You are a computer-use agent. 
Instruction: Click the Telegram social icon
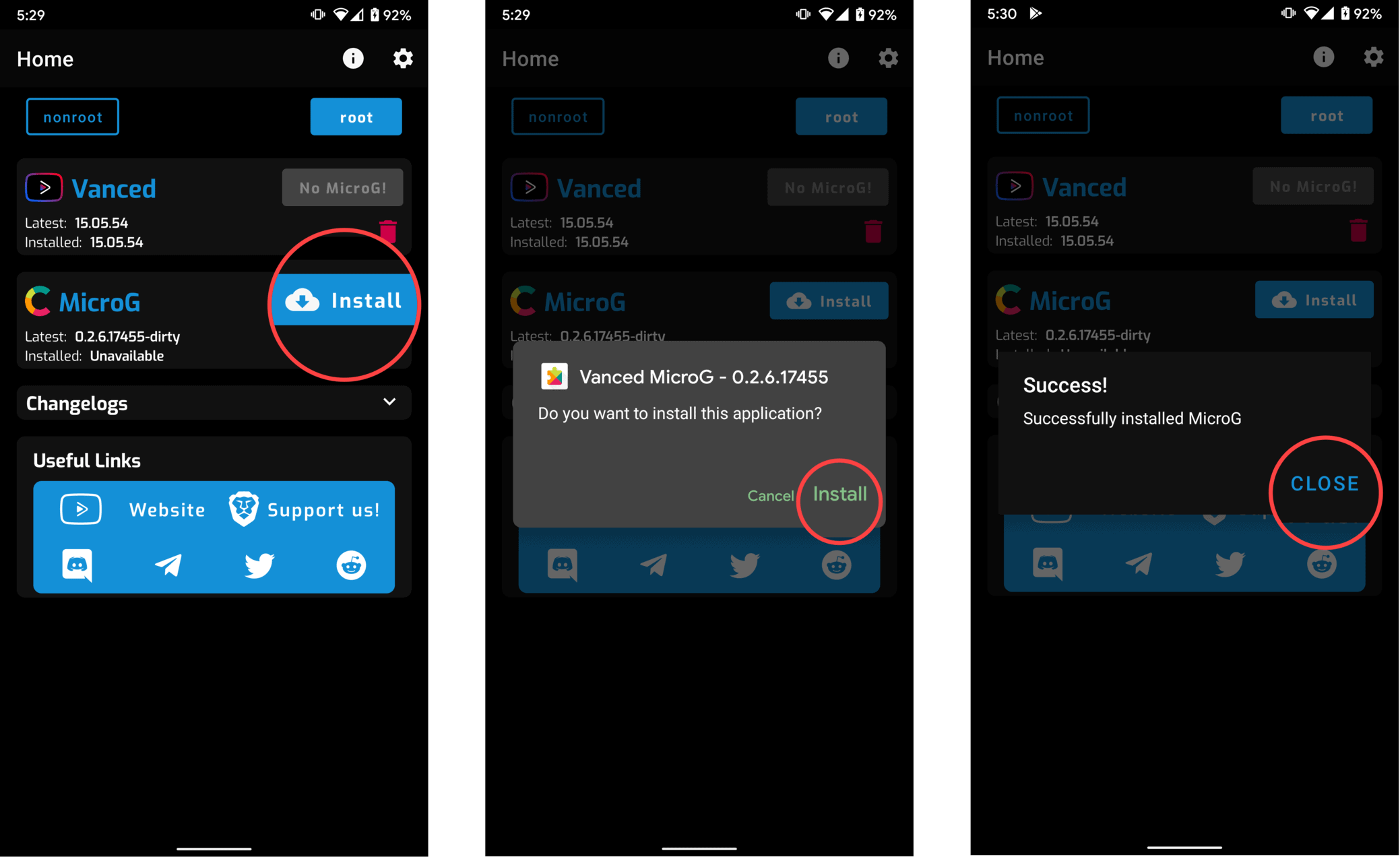click(x=168, y=563)
